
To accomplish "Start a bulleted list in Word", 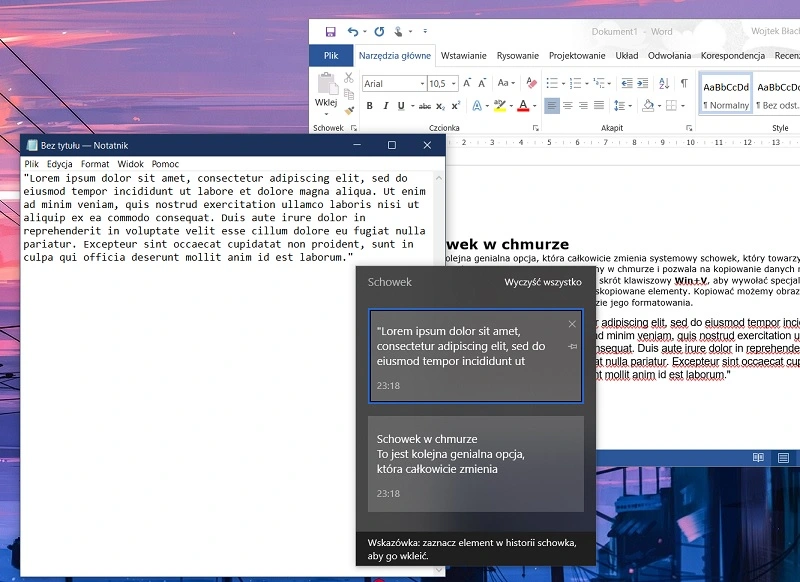I will click(x=553, y=83).
